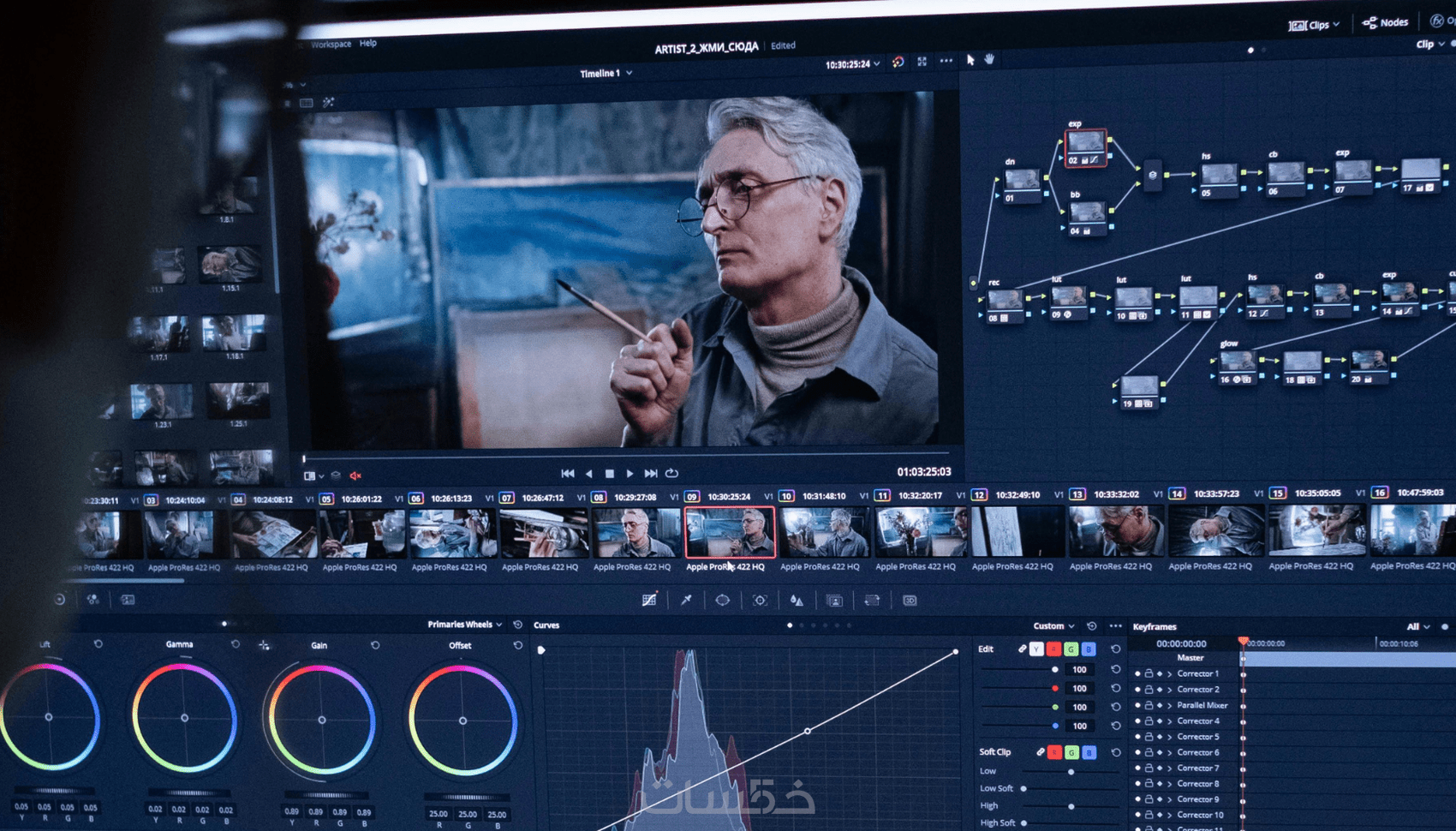Screen dimensions: 1456x831
Task: Unmute the viewer audio
Action: 355,475
